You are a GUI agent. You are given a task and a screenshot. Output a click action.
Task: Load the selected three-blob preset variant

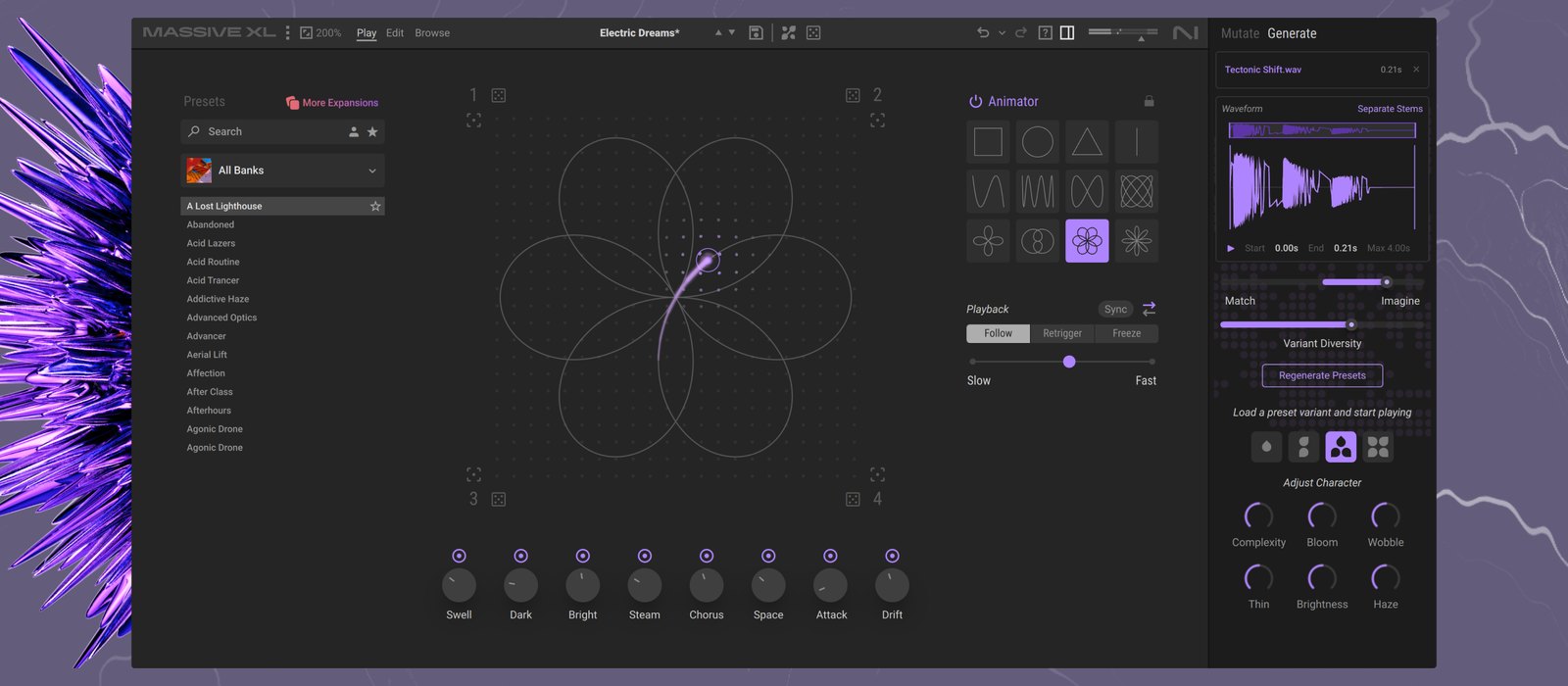[1341, 447]
